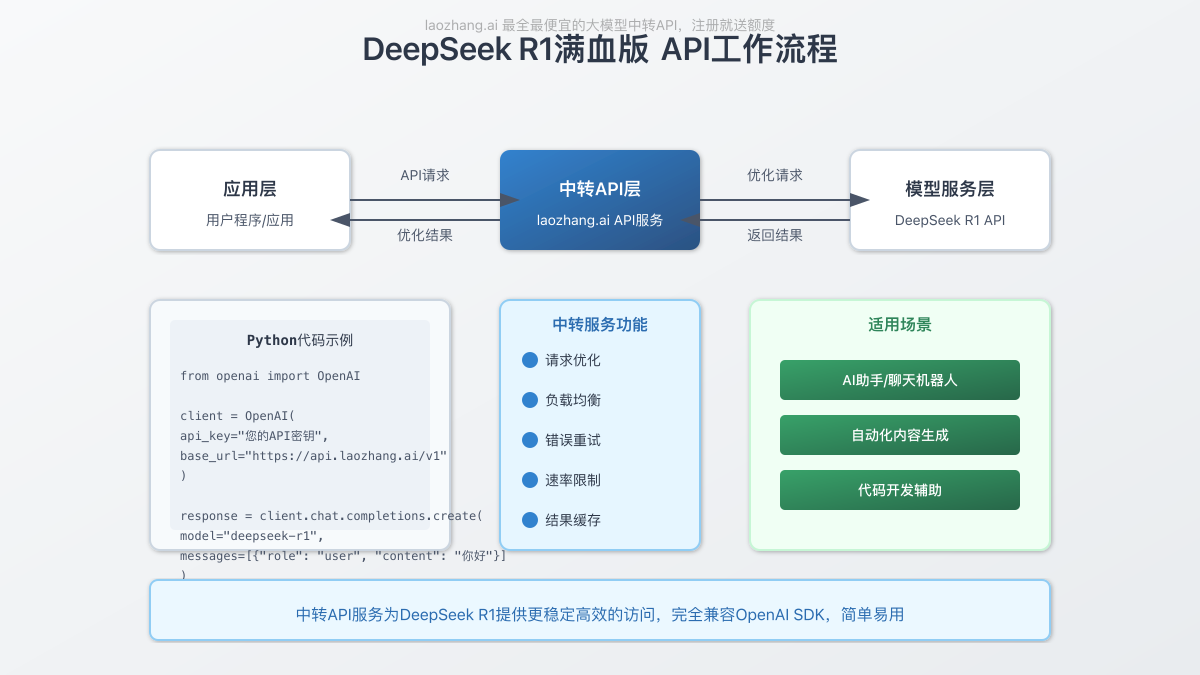Click the AI助手/聊天机器人 green button
The image size is (1200, 675).
pos(900,380)
